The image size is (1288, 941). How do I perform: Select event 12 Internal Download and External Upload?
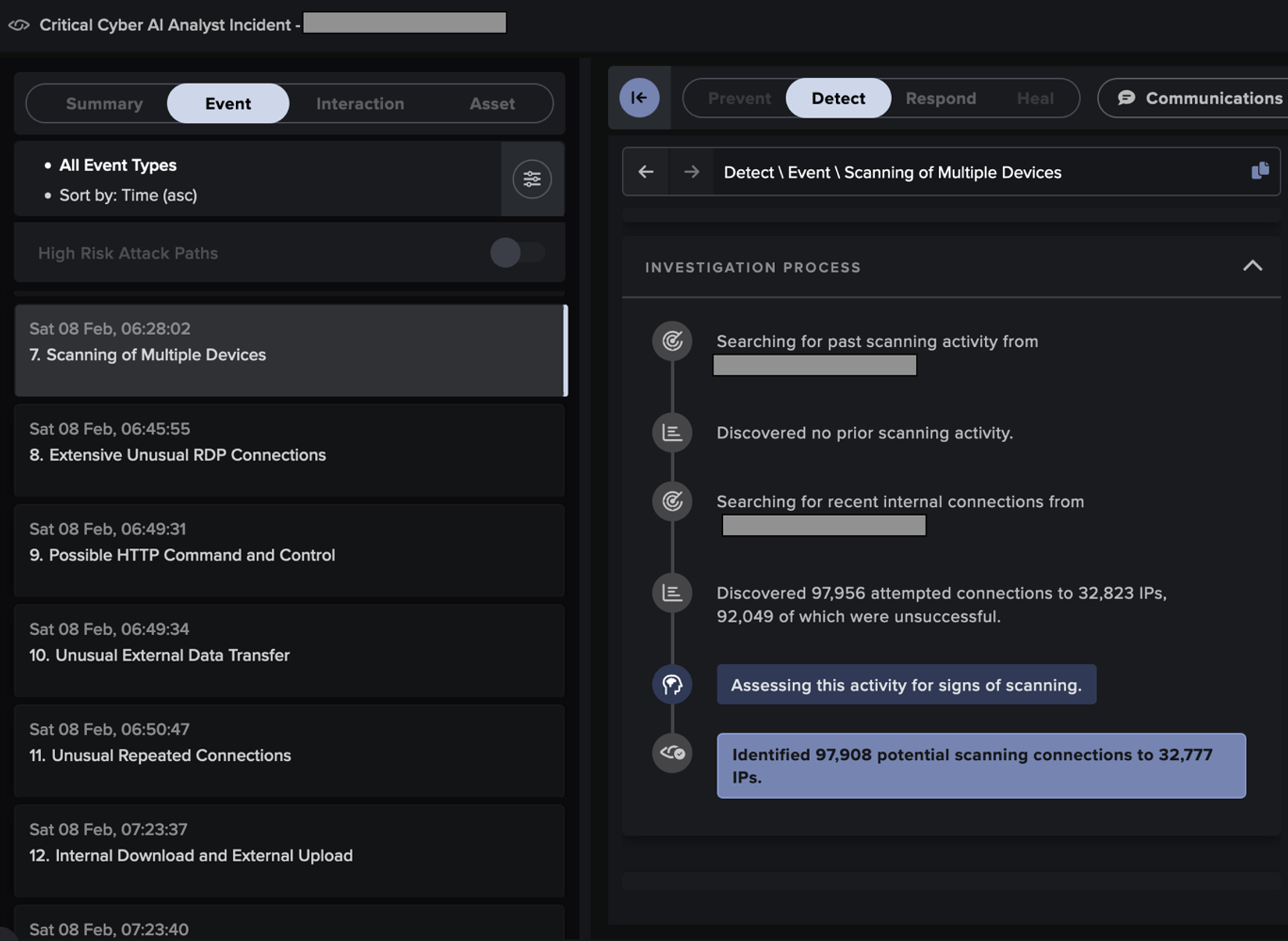(x=290, y=850)
